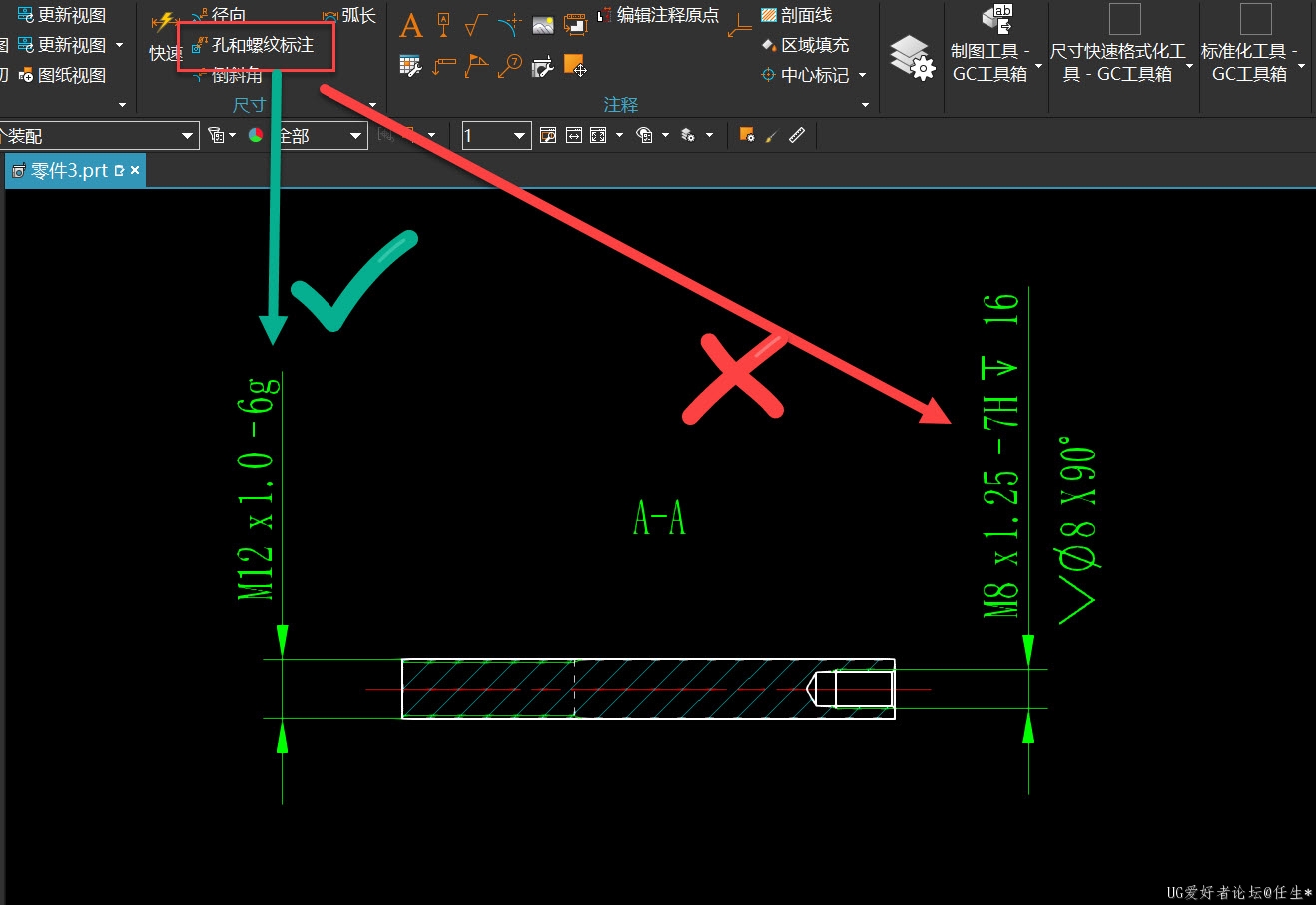Click the color filter pie icon
Image resolution: width=1316 pixels, height=905 pixels.
(256, 135)
